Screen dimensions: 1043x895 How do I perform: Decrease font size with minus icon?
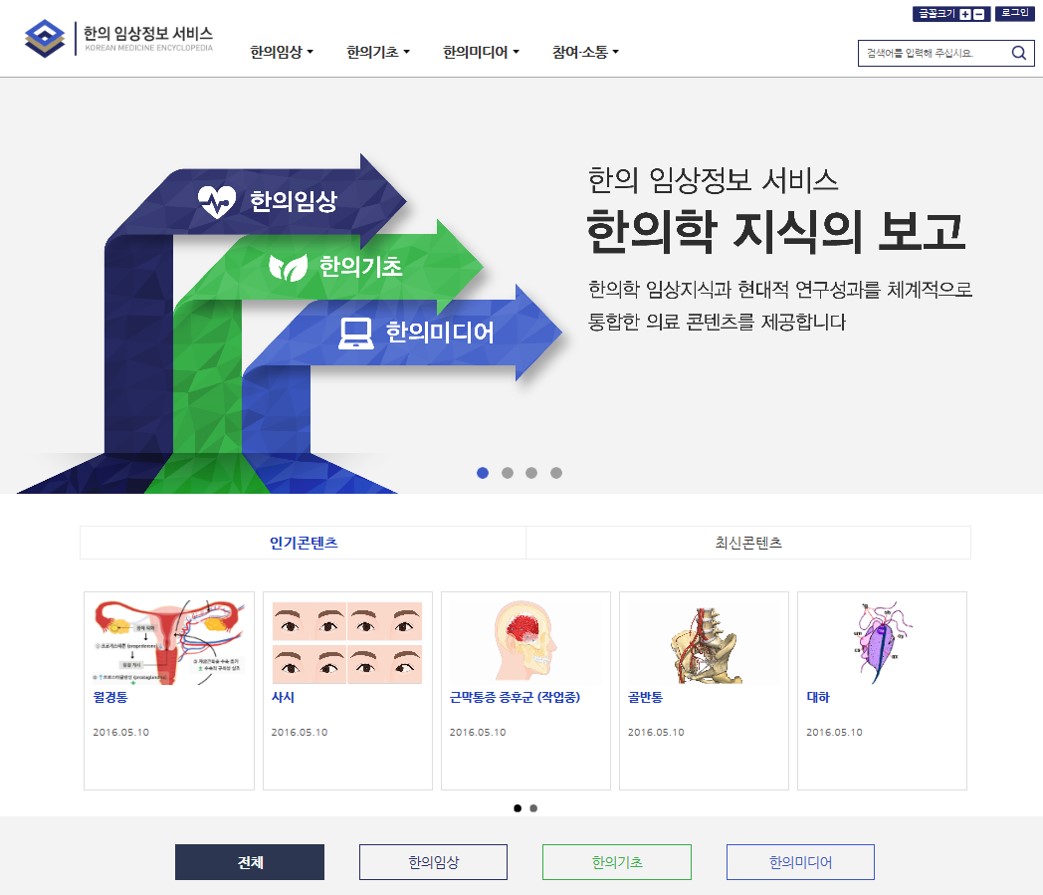point(978,14)
